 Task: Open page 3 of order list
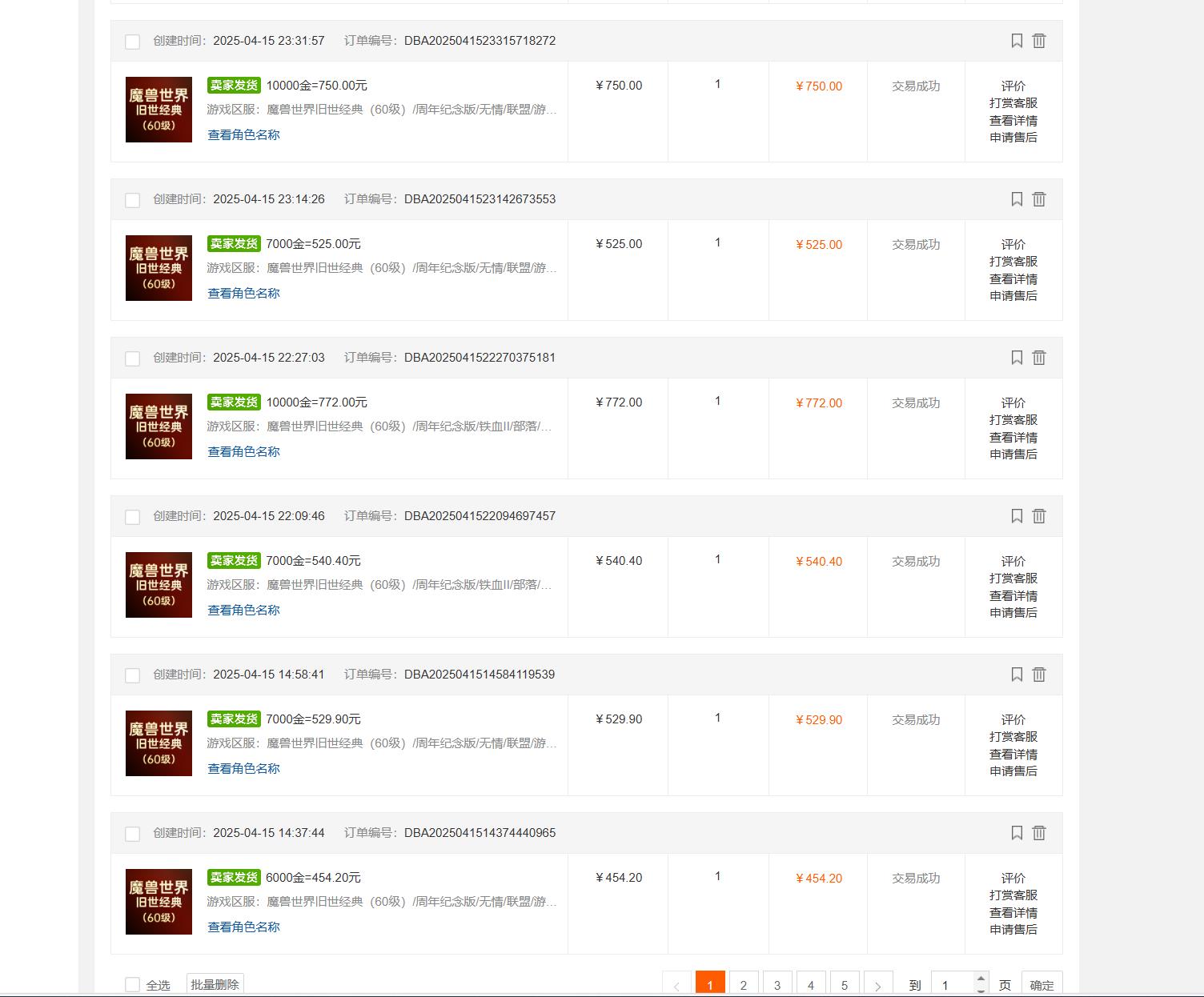click(x=777, y=985)
